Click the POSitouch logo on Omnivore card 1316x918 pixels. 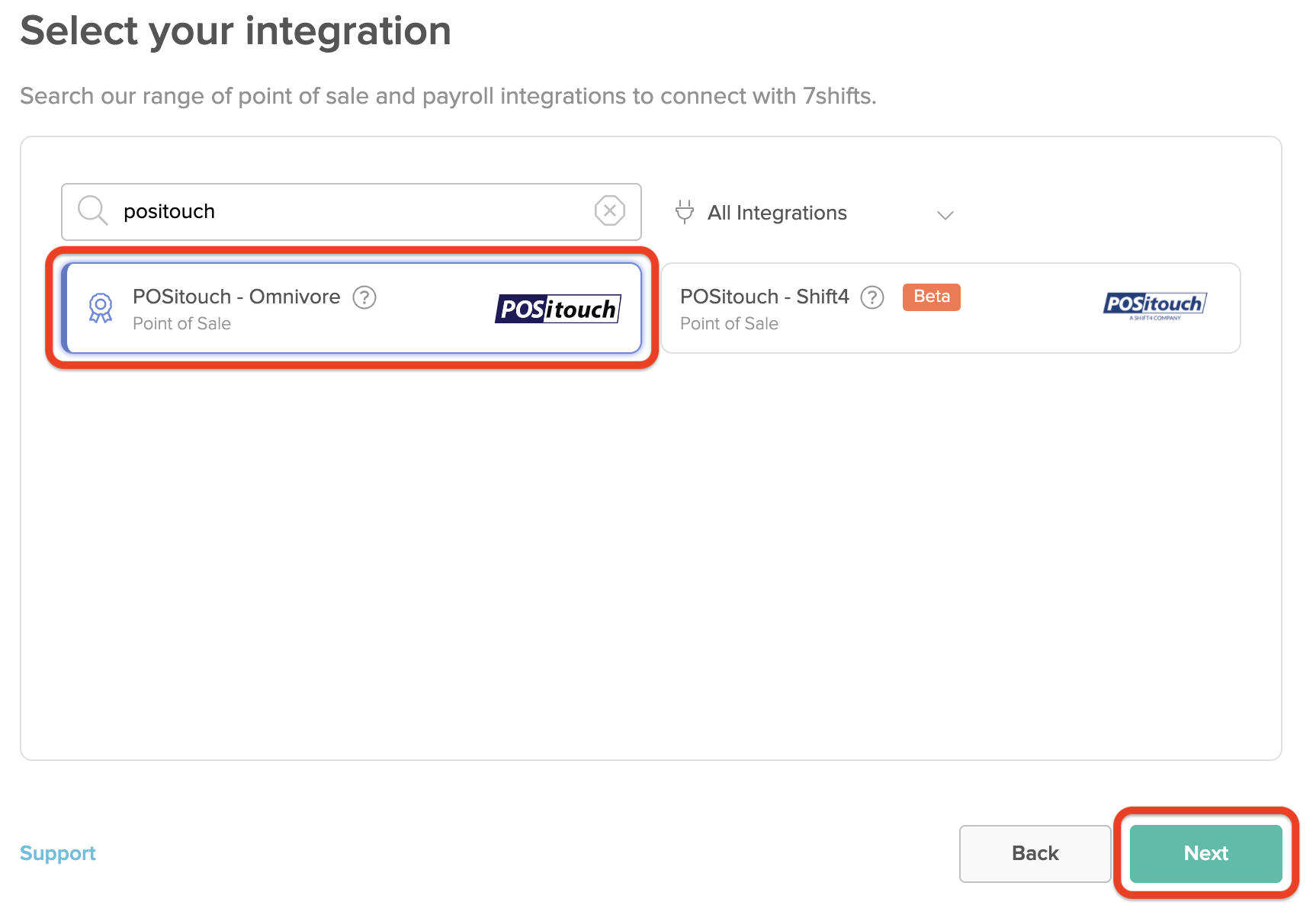click(x=558, y=309)
